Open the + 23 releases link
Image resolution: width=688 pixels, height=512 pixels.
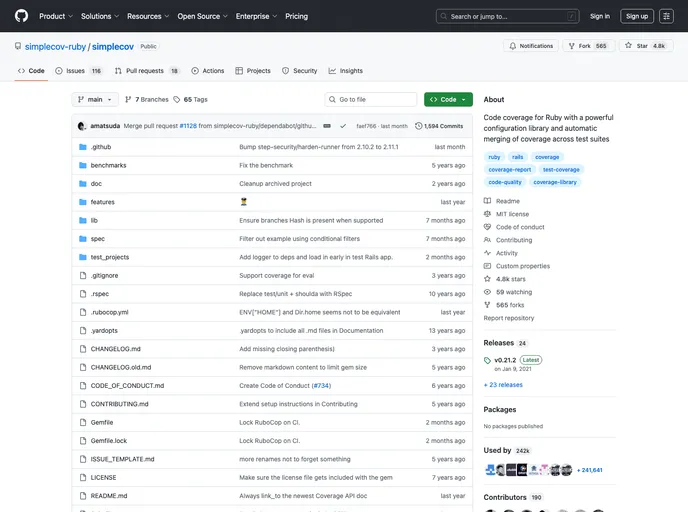[503, 385]
